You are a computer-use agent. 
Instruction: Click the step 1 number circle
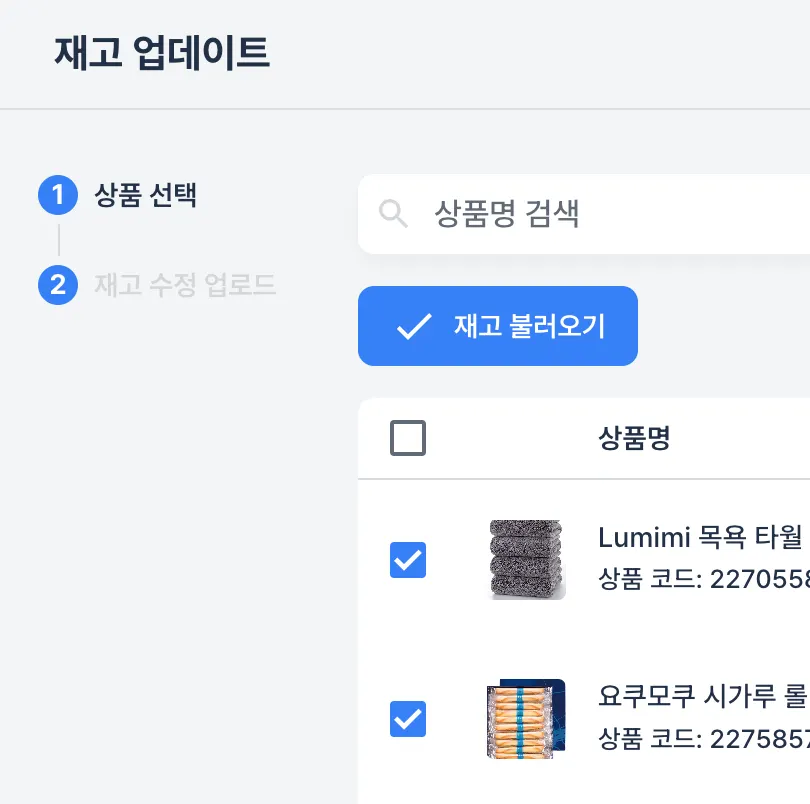[x=58, y=195]
